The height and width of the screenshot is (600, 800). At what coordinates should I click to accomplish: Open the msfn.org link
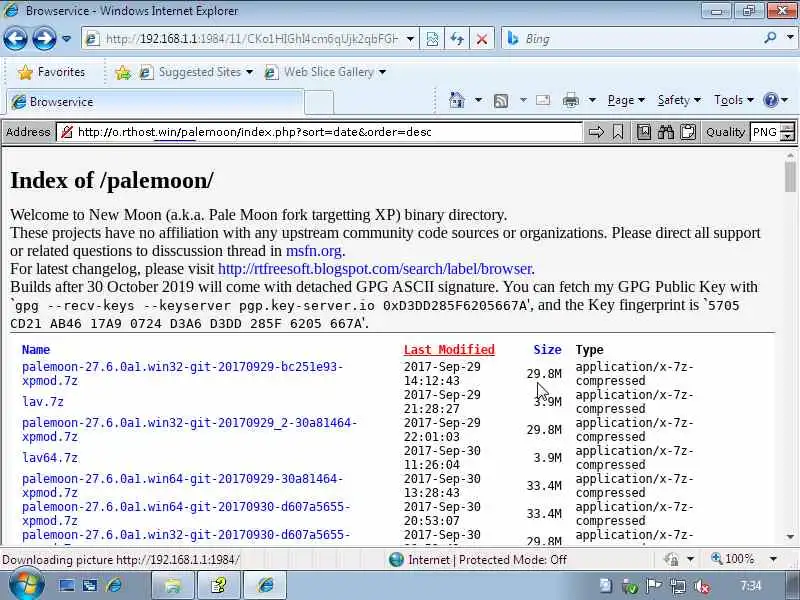click(314, 251)
